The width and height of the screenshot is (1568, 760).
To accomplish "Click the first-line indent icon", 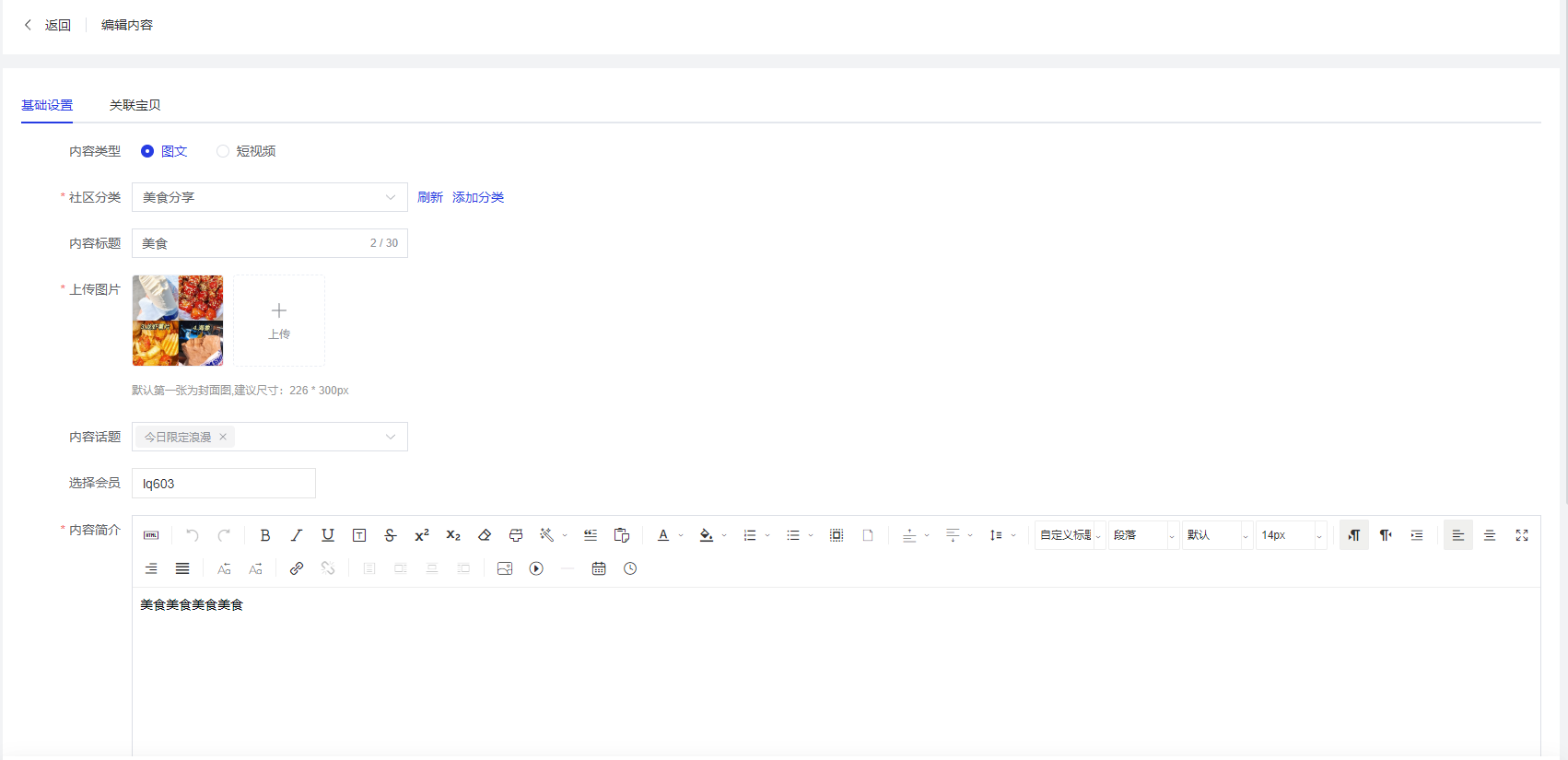I will tap(1417, 535).
